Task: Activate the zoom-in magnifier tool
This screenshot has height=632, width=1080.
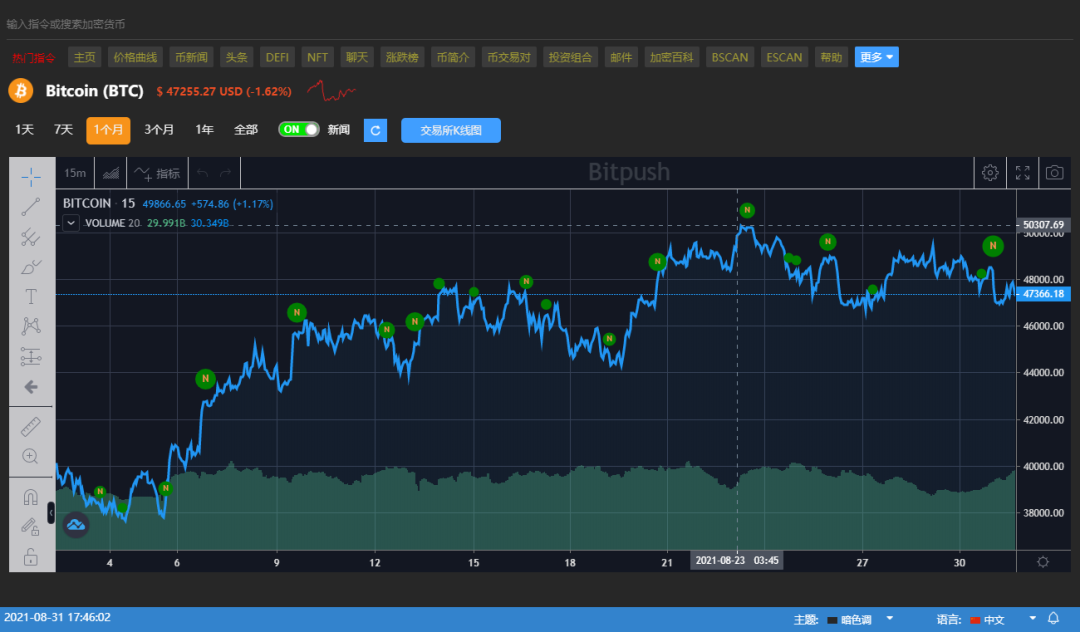Action: (31, 456)
